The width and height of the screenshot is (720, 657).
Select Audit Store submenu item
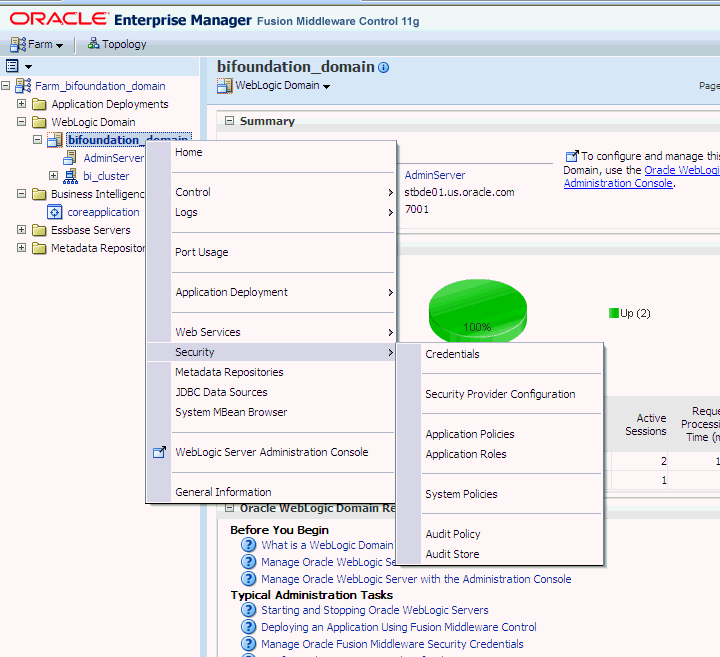pyautogui.click(x=500, y=554)
